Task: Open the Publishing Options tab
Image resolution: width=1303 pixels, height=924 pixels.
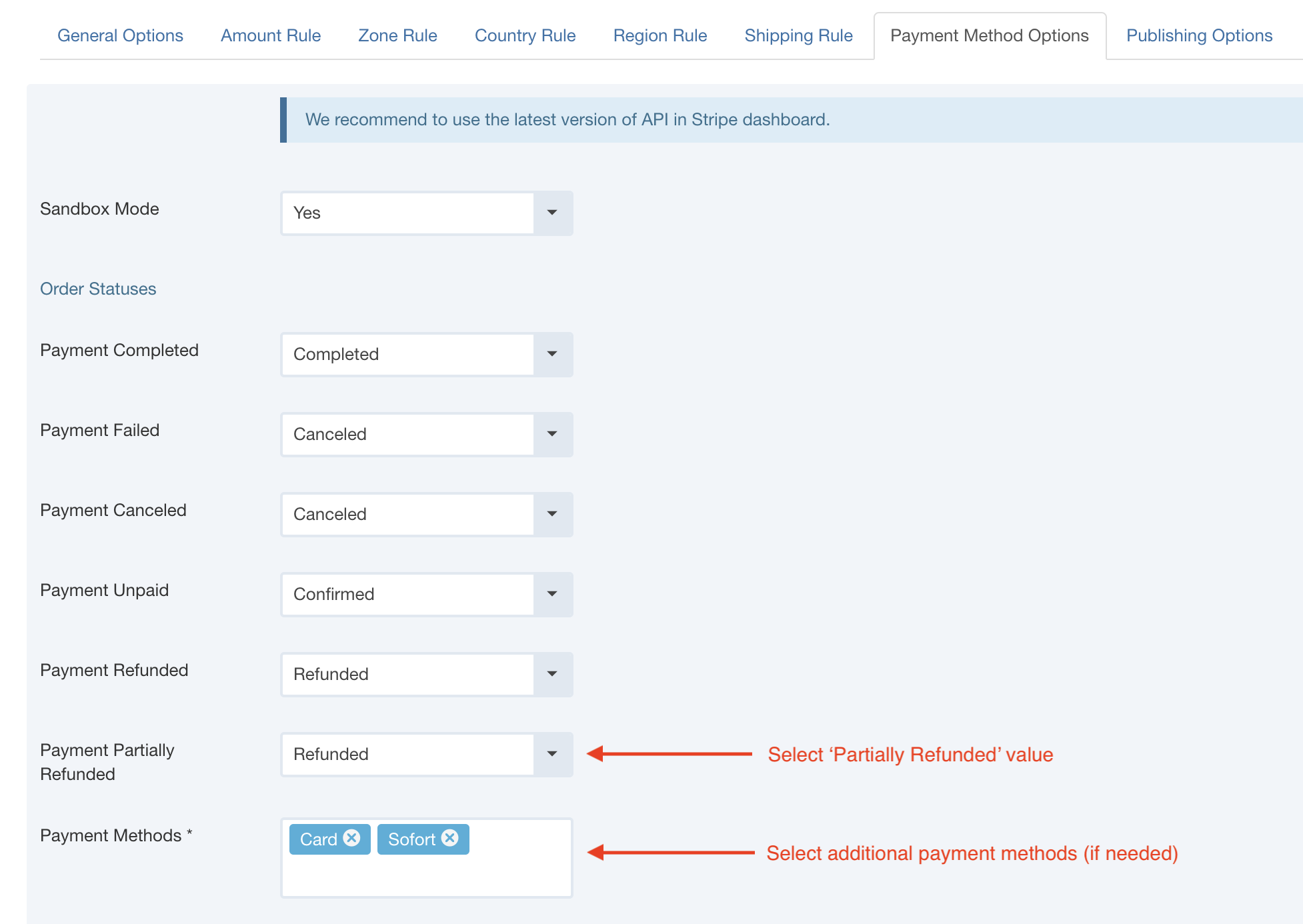Action: (x=1199, y=35)
